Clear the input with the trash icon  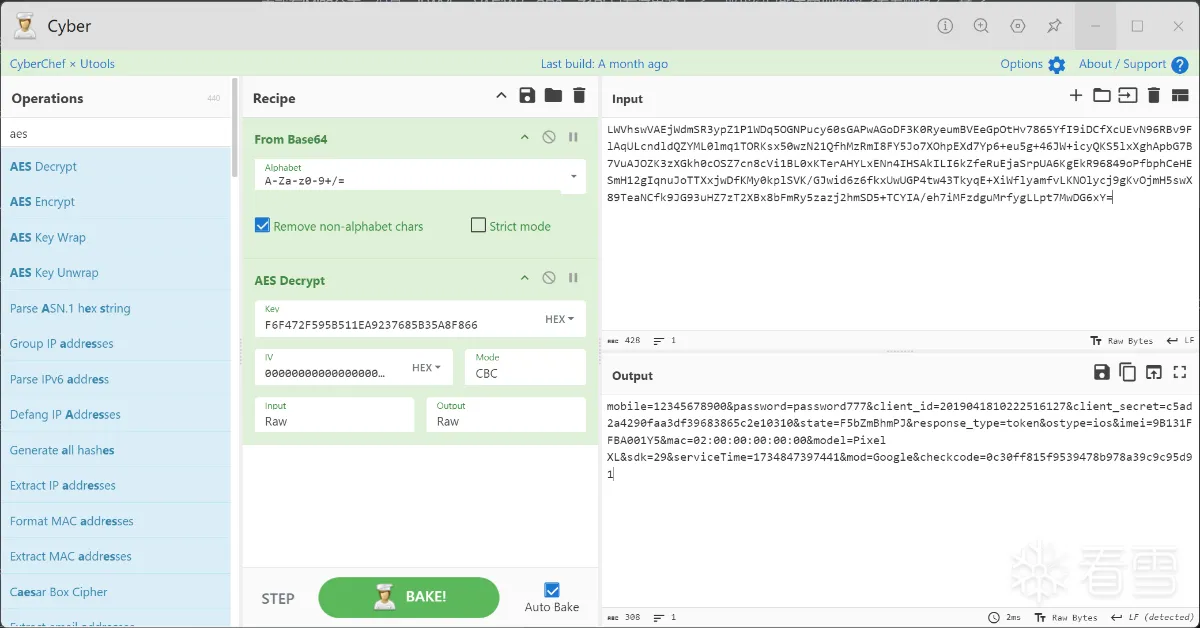[x=1154, y=96]
